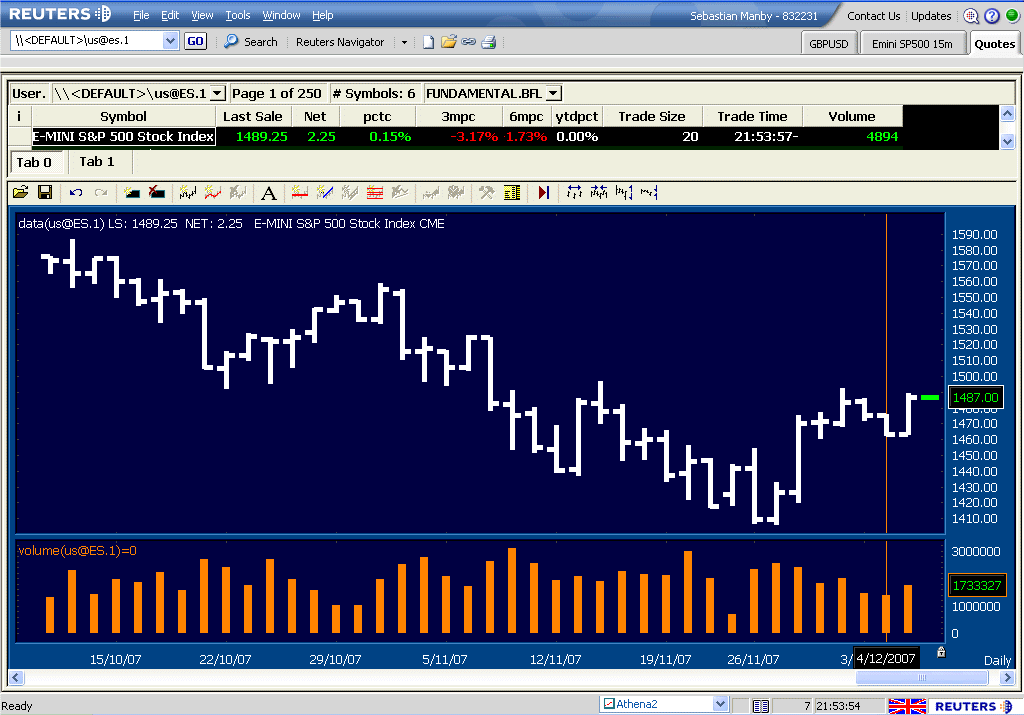Screen dimensions: 1024x715
Task: Add new bar study icon
Action: point(188,192)
